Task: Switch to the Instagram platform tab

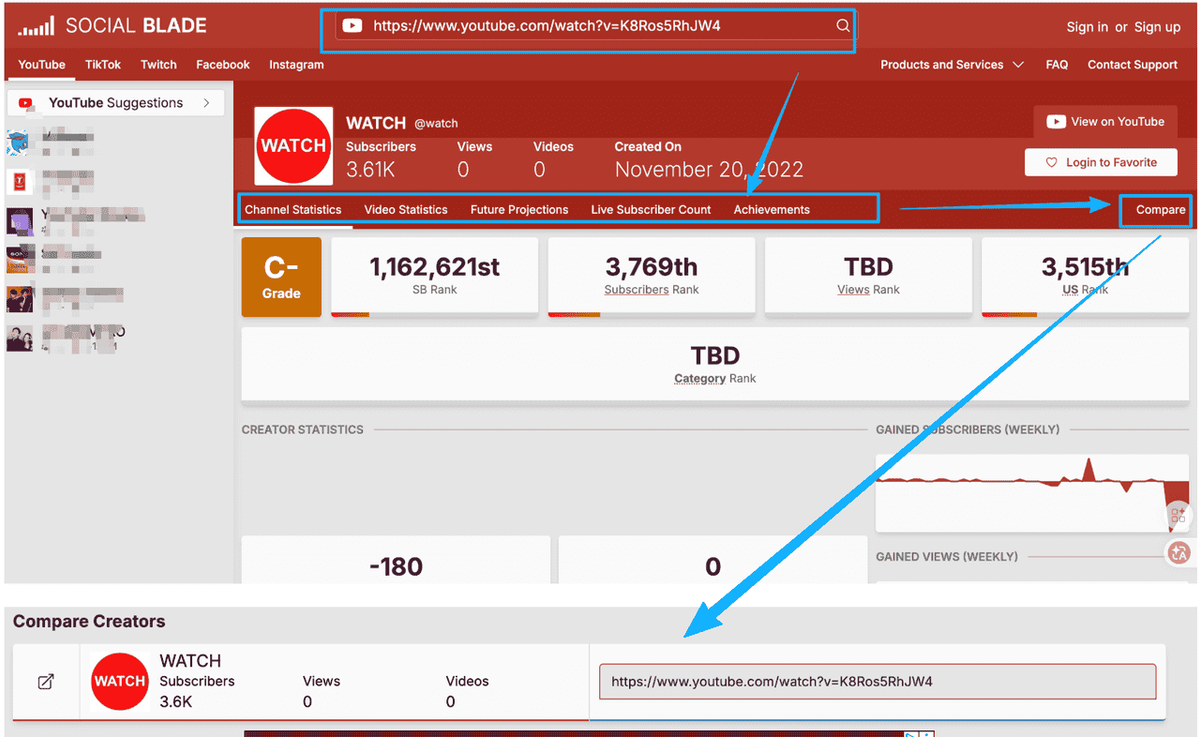Action: pyautogui.click(x=296, y=64)
